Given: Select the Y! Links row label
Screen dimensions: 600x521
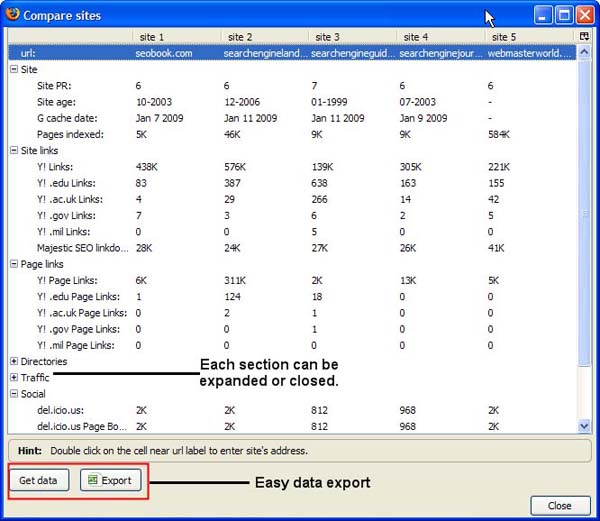Looking at the screenshot, I should 55,167.
